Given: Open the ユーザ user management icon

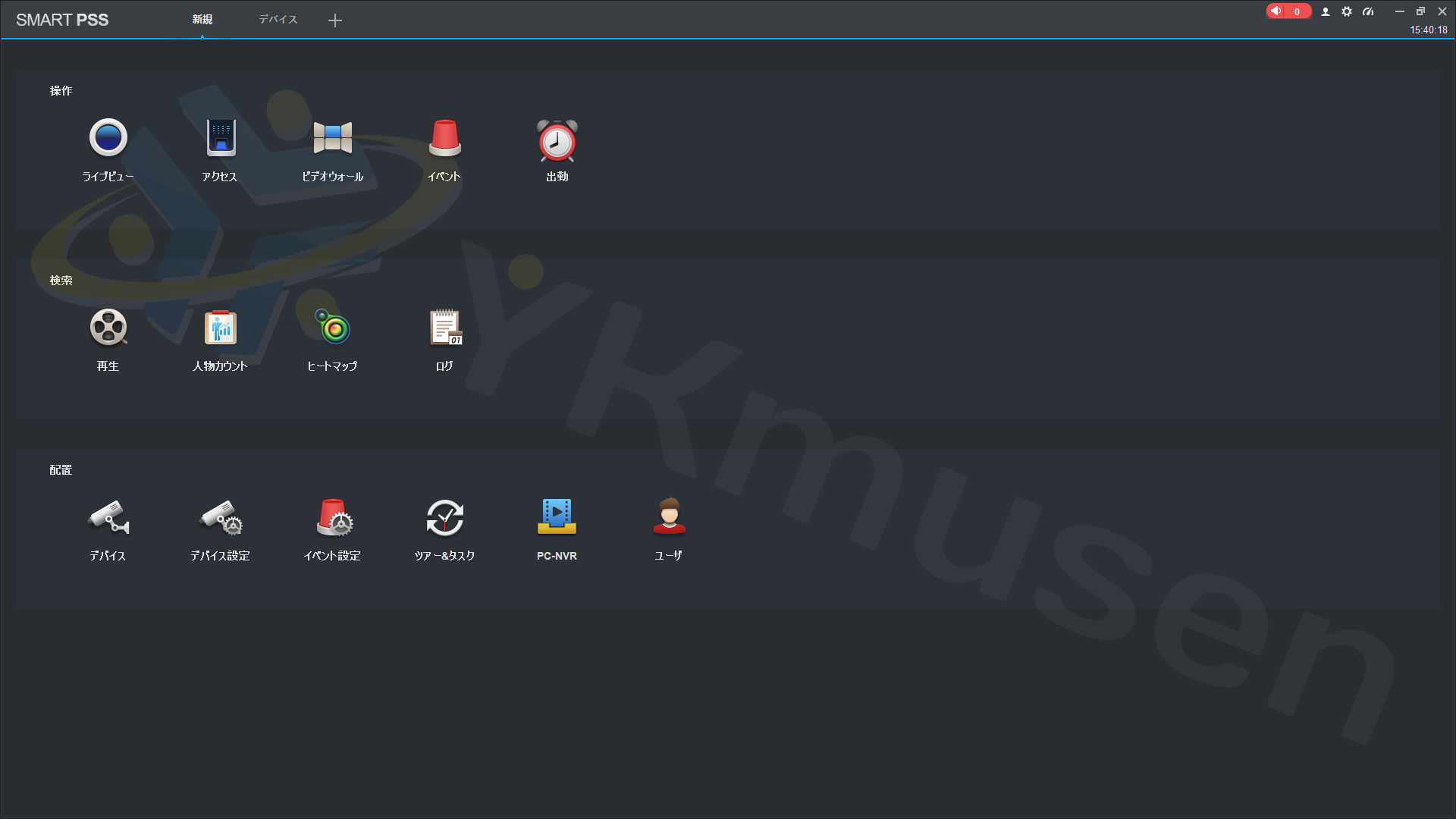Looking at the screenshot, I should pos(669,518).
